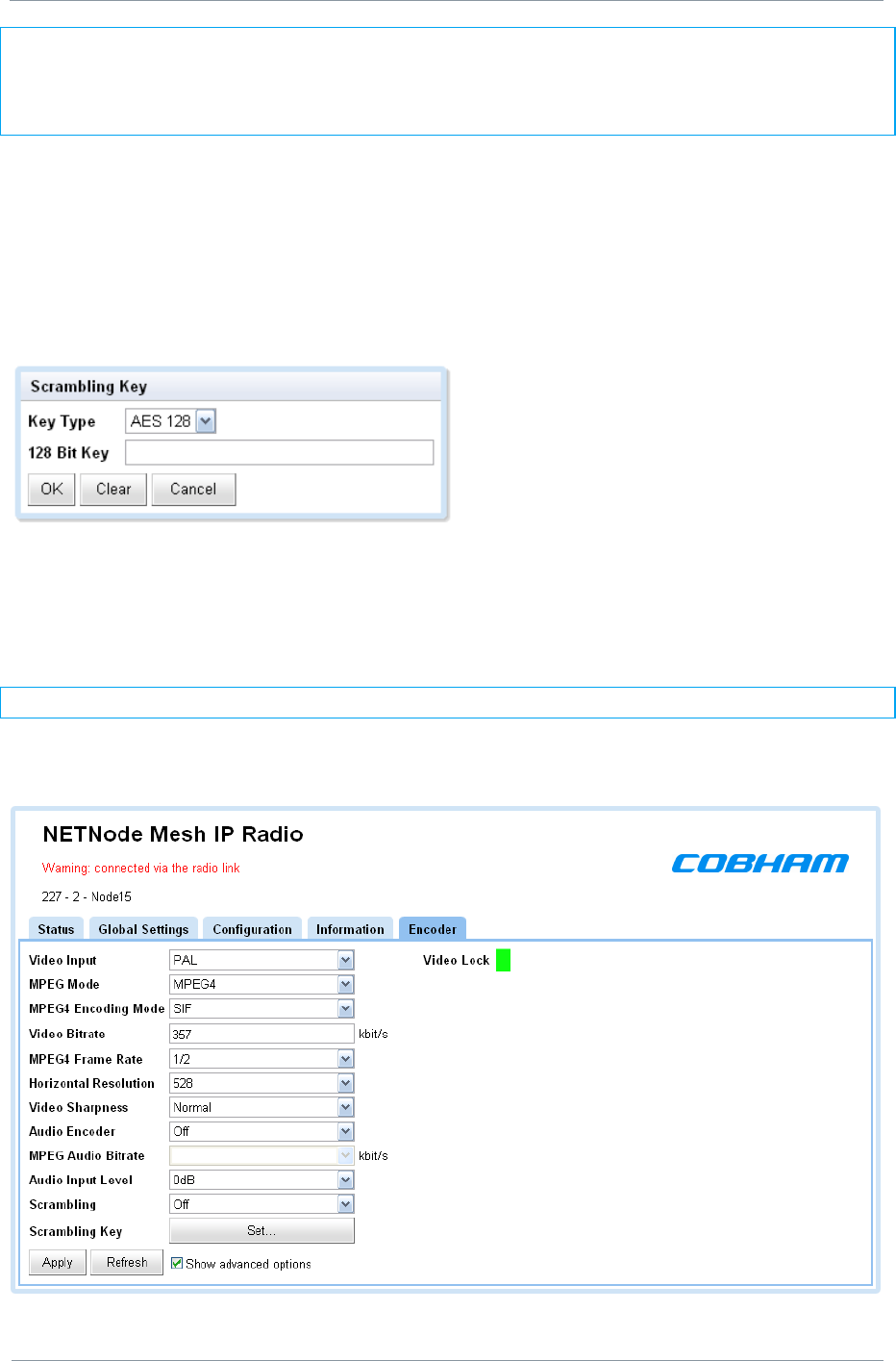Clear the scrambling key value
This screenshot has height=1361, width=896.
[113, 489]
